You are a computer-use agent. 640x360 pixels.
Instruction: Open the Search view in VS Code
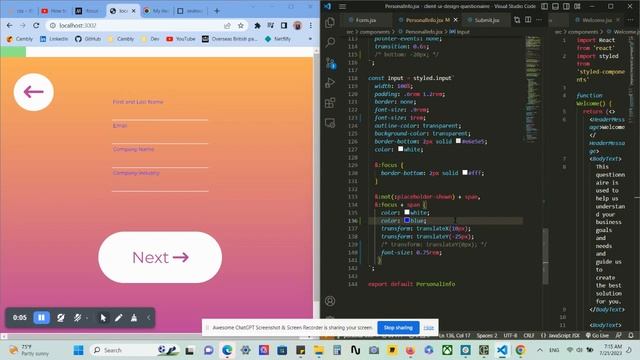pyautogui.click(x=330, y=42)
